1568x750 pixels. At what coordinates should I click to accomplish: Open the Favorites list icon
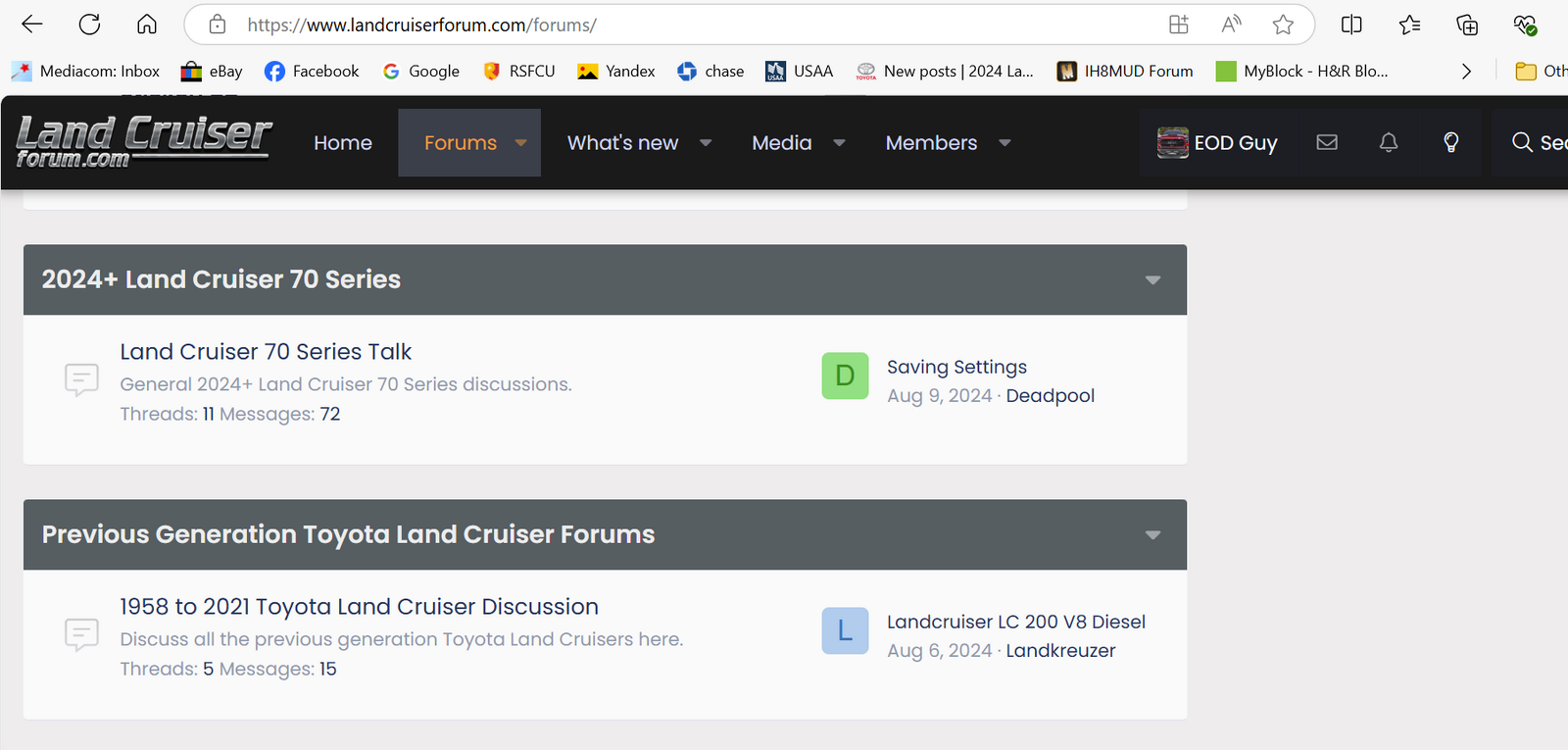point(1409,25)
